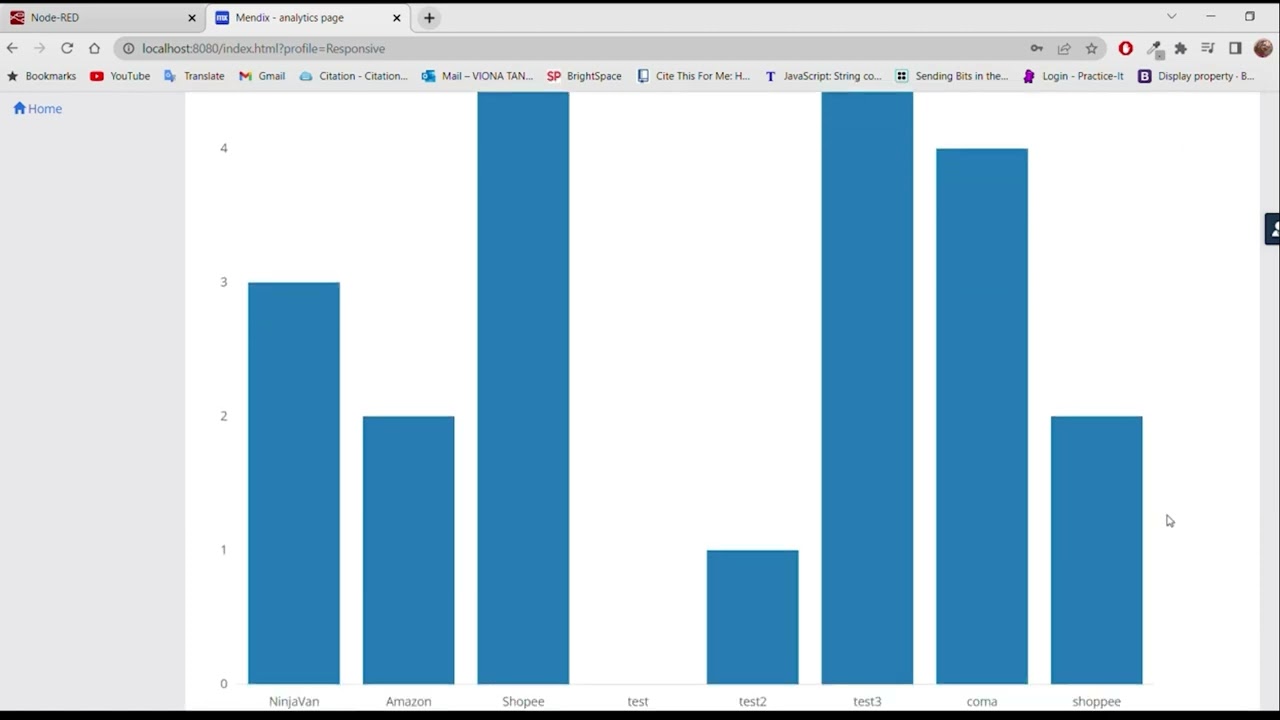Image resolution: width=1280 pixels, height=720 pixels.
Task: Open the dark profile side tab at right edge
Action: click(x=1272, y=229)
